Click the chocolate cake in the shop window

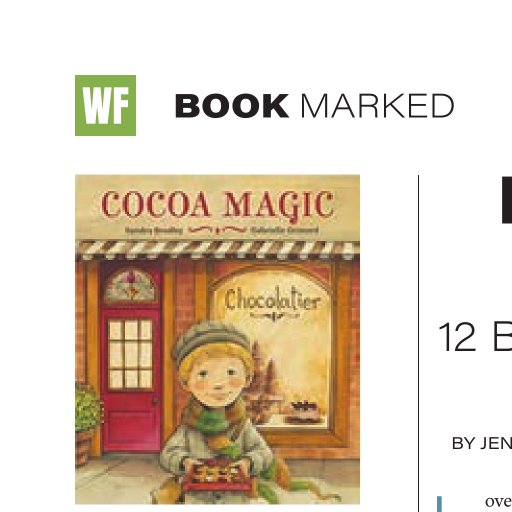(305, 412)
